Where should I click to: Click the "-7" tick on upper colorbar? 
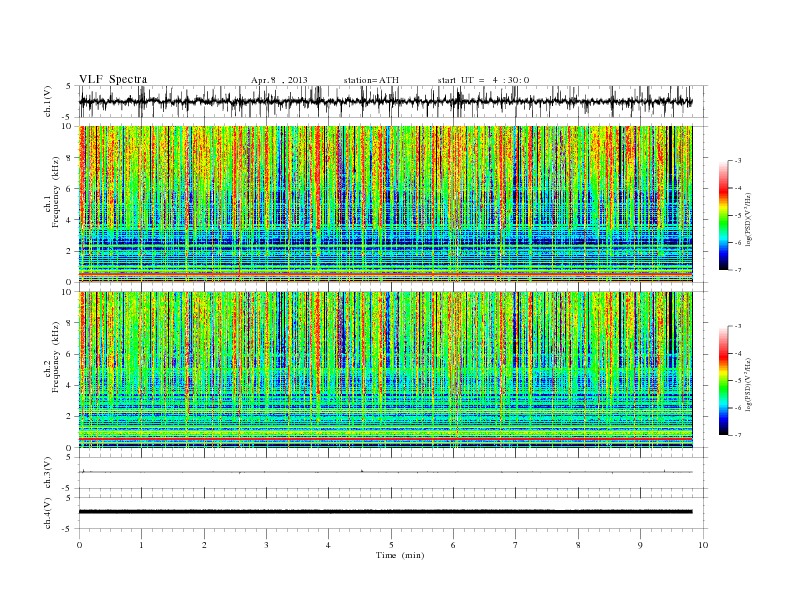(x=737, y=270)
